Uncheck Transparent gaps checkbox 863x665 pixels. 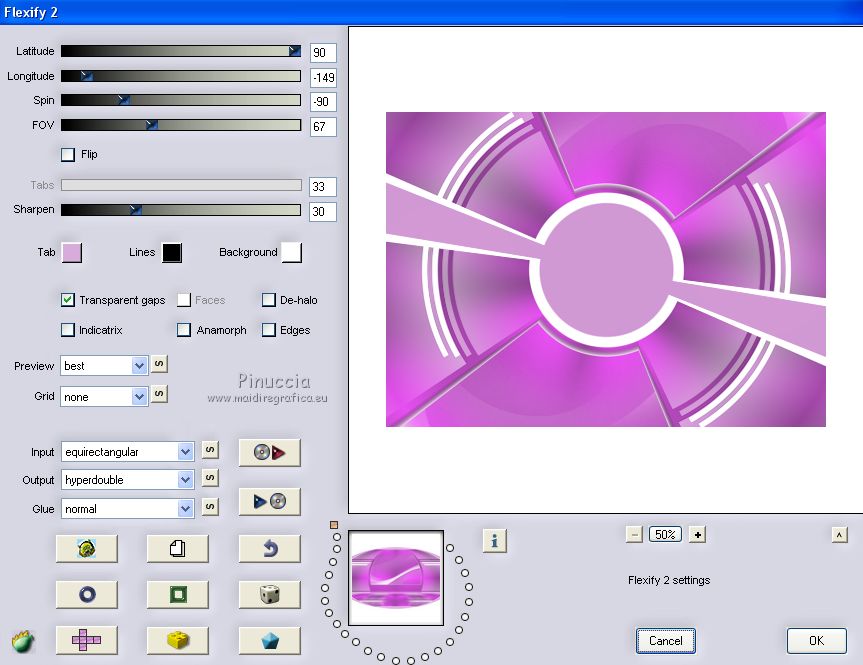[67, 300]
